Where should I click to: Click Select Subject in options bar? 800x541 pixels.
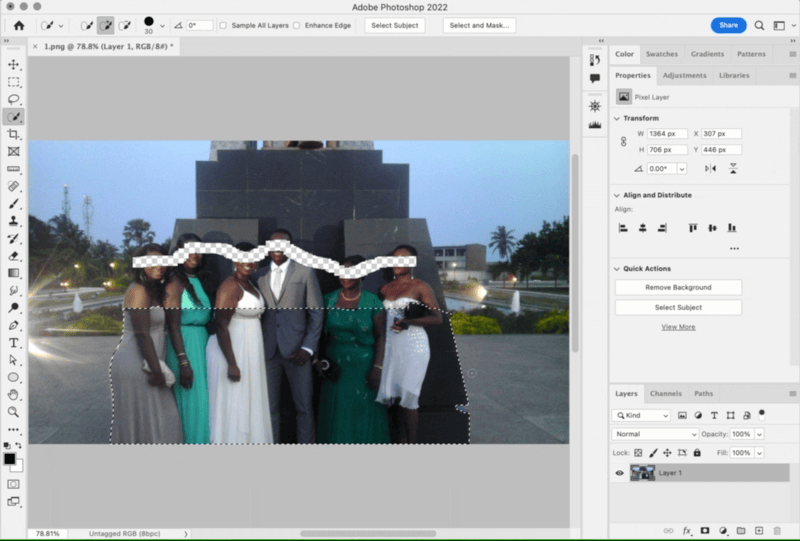[395, 26]
